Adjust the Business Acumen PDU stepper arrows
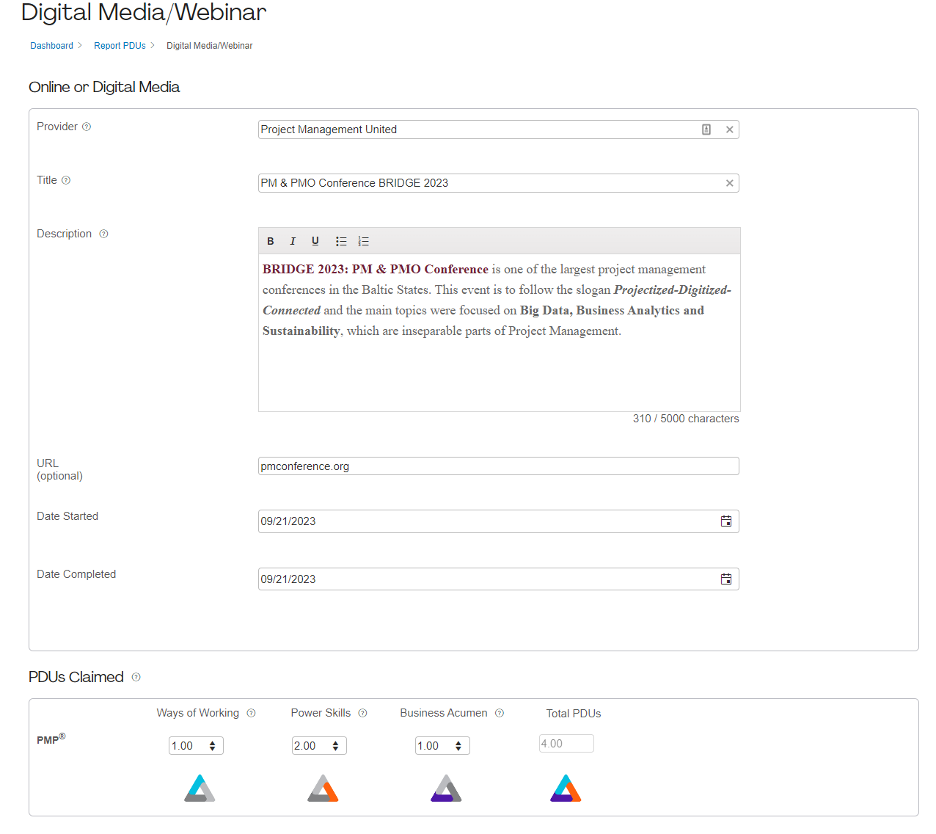This screenshot has width=936, height=834. 458,746
